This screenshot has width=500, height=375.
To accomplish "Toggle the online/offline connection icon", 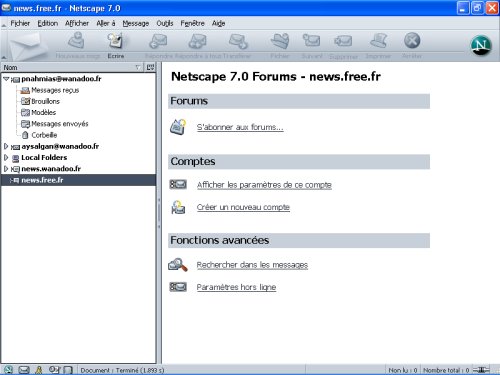I will (481, 370).
